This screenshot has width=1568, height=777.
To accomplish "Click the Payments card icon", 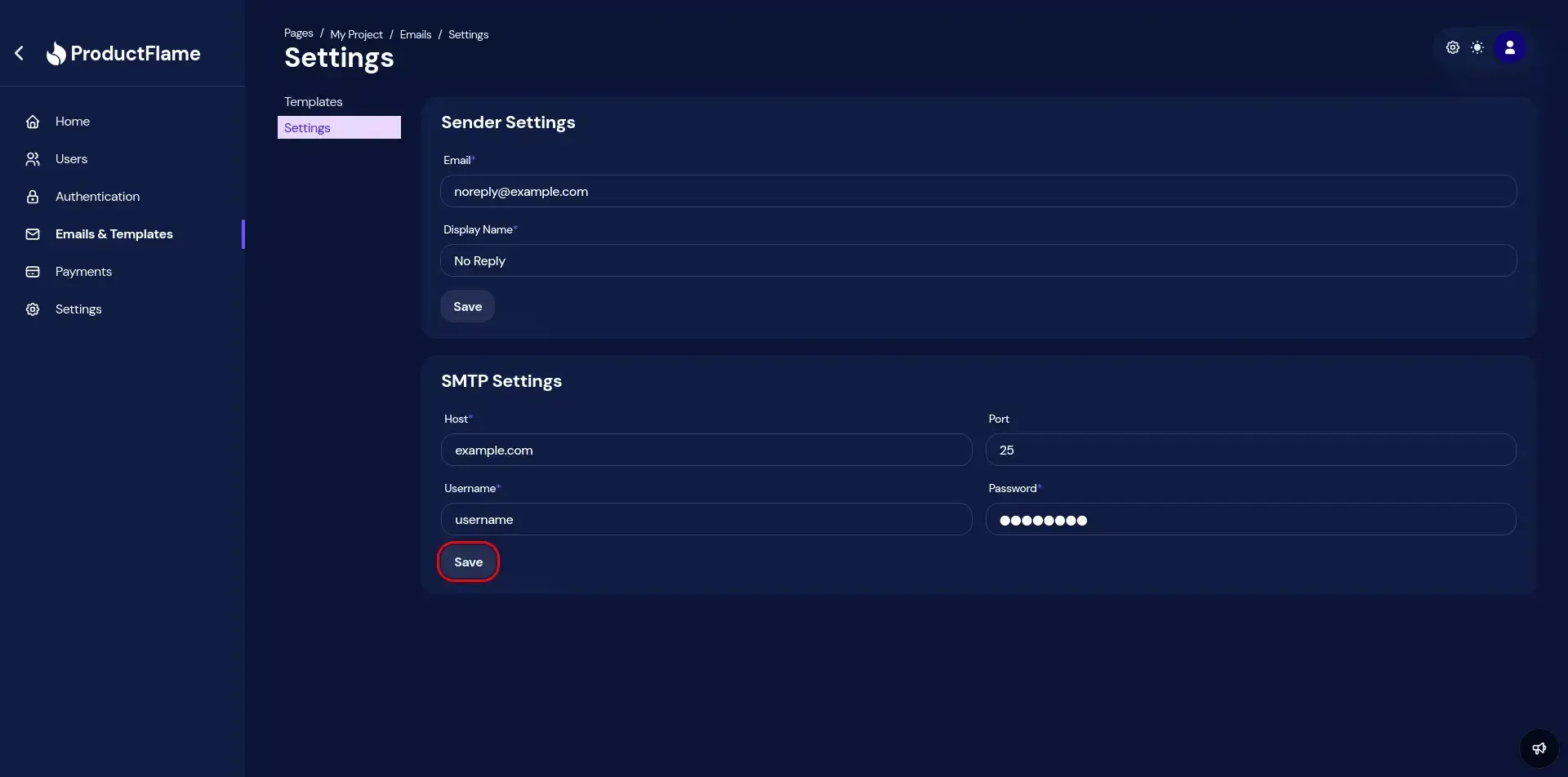I will pyautogui.click(x=33, y=272).
